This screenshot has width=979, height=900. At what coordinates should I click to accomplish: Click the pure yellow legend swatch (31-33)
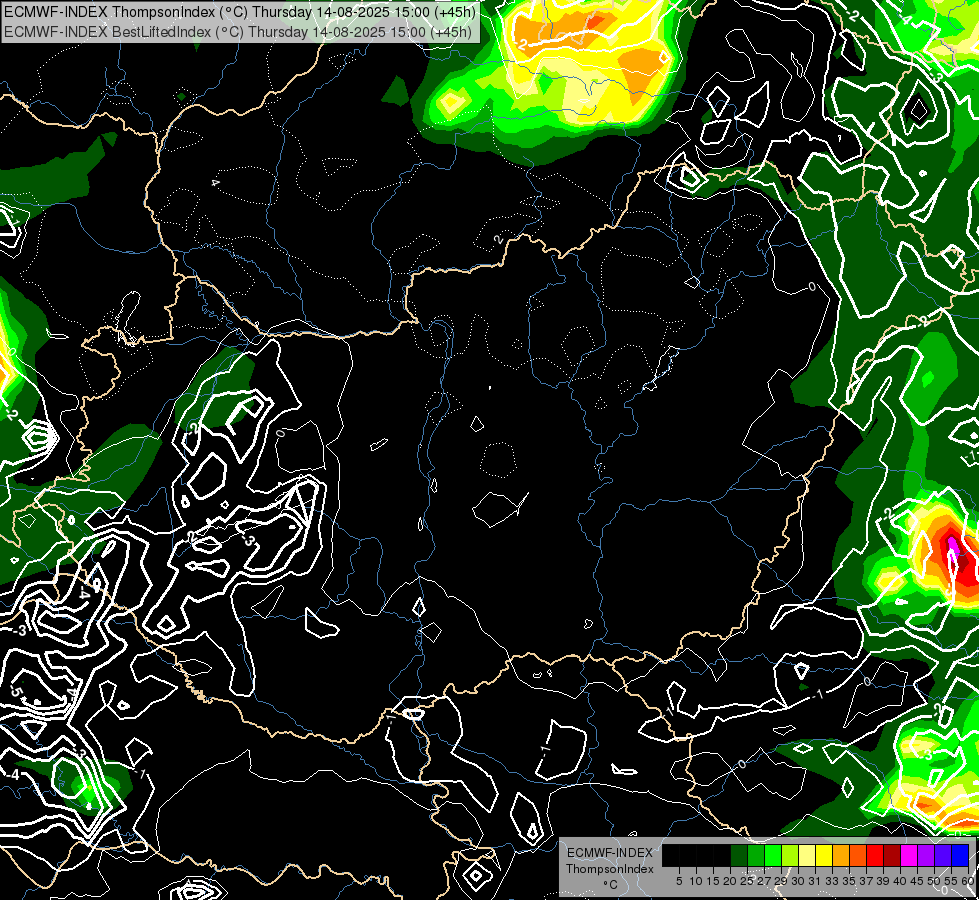824,855
